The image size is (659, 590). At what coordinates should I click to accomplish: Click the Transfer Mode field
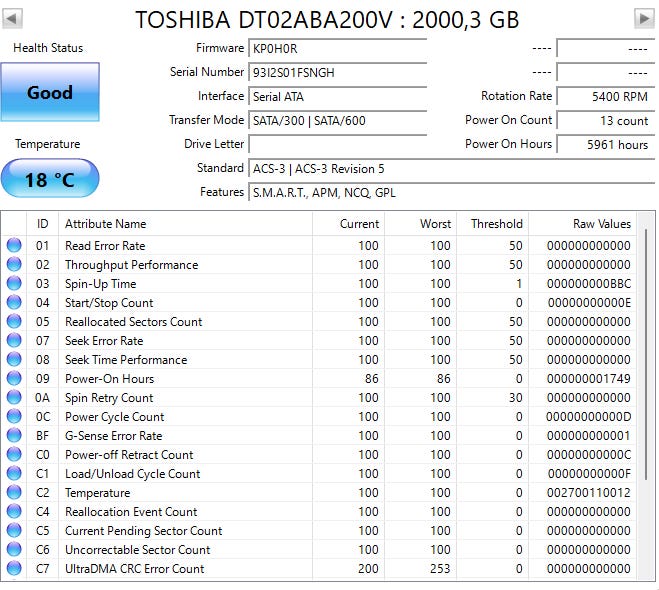pos(338,121)
